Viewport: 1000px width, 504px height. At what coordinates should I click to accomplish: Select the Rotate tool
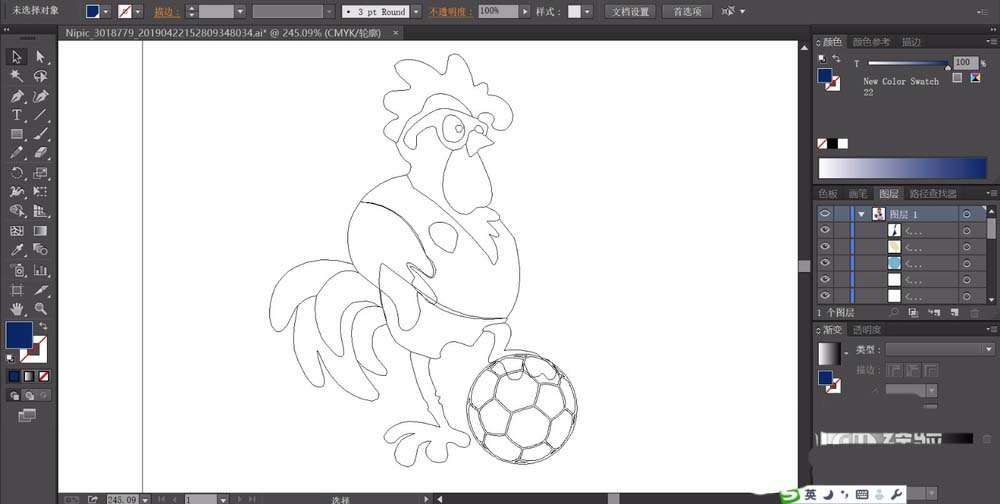[x=17, y=172]
